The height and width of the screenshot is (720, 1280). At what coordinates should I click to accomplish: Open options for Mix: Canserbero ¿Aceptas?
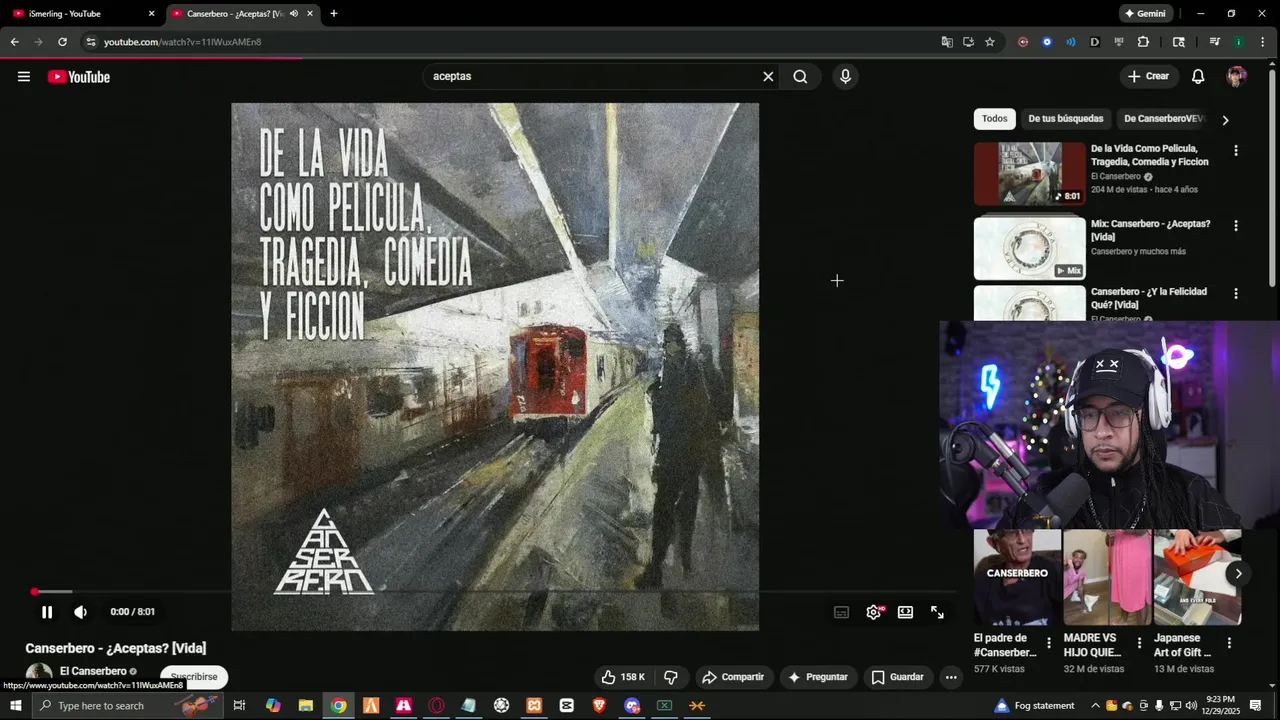[x=1236, y=226]
